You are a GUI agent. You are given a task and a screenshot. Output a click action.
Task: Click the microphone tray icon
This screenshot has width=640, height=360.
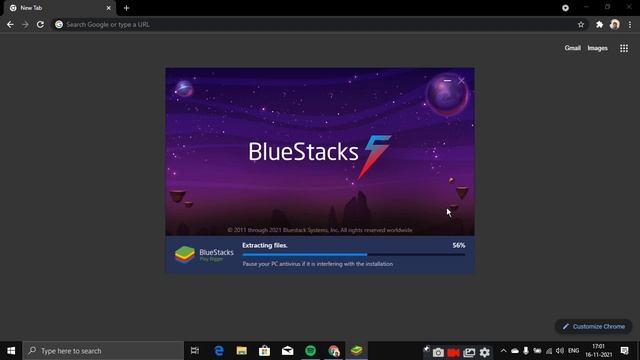526,351
